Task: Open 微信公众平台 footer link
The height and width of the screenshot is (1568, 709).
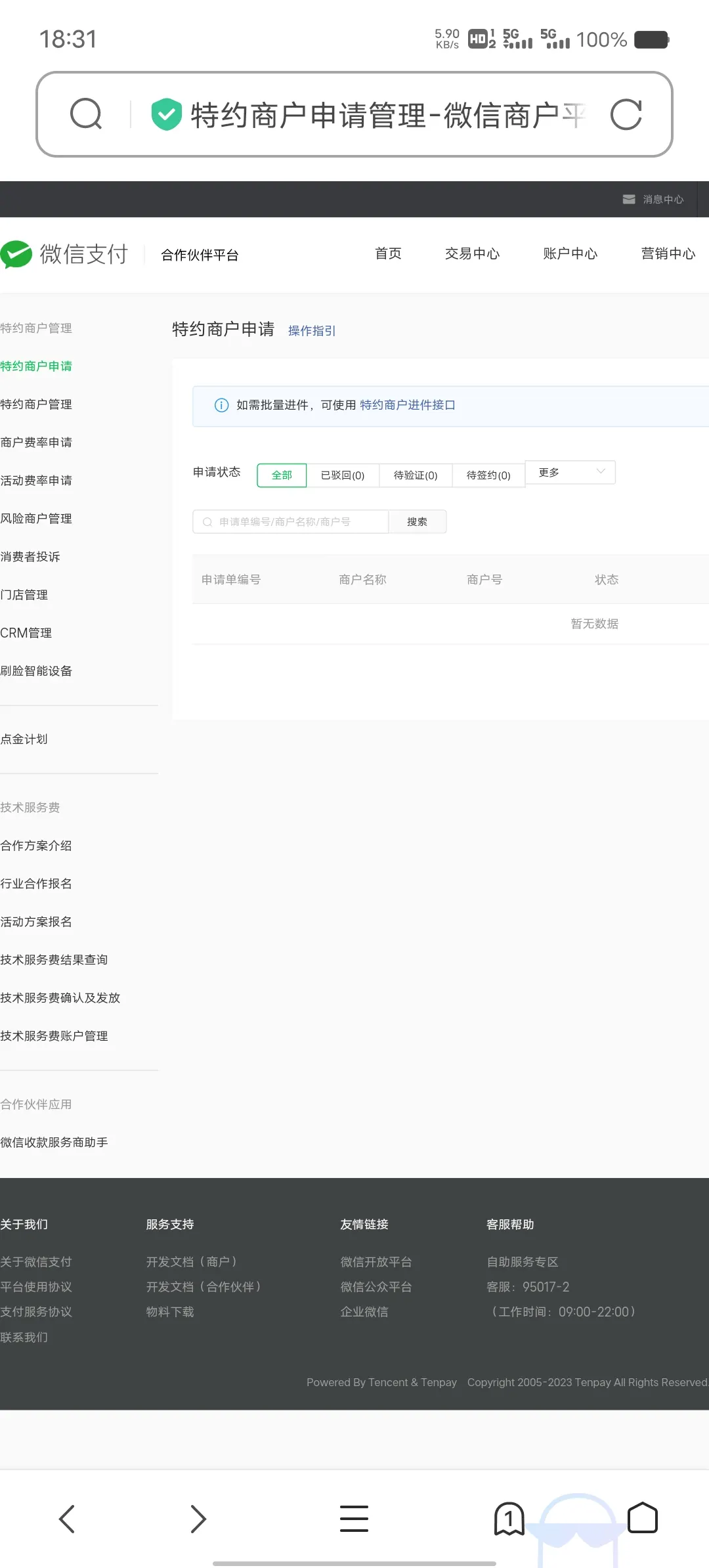Action: pyautogui.click(x=376, y=1287)
